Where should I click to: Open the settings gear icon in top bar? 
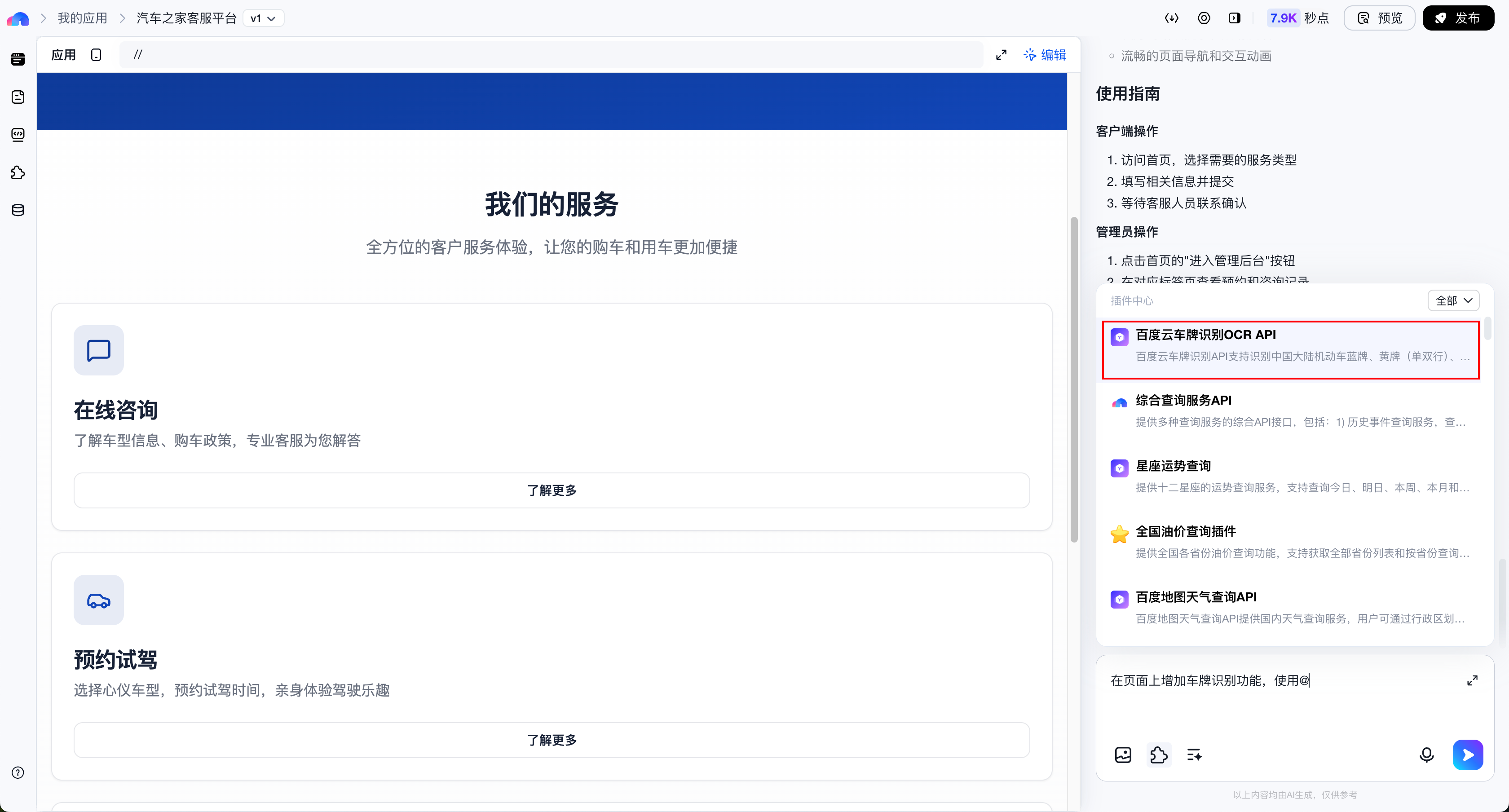[x=1205, y=18]
